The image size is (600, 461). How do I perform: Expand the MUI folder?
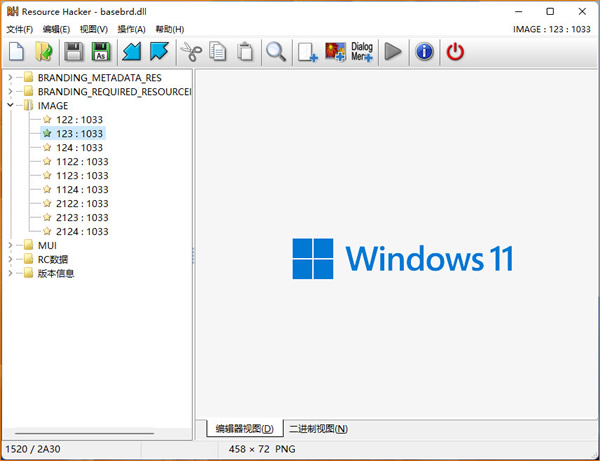coord(10,245)
